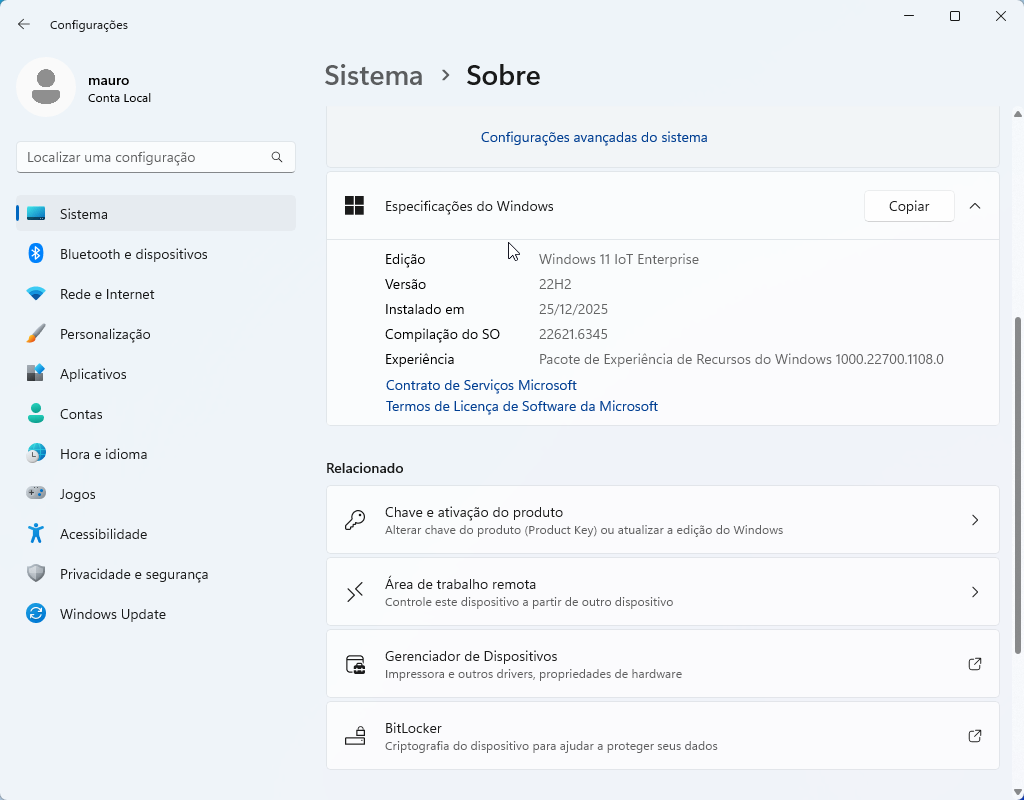Viewport: 1024px width, 800px height.
Task: Click the vertical scrollbar thumb
Action: (1017, 485)
